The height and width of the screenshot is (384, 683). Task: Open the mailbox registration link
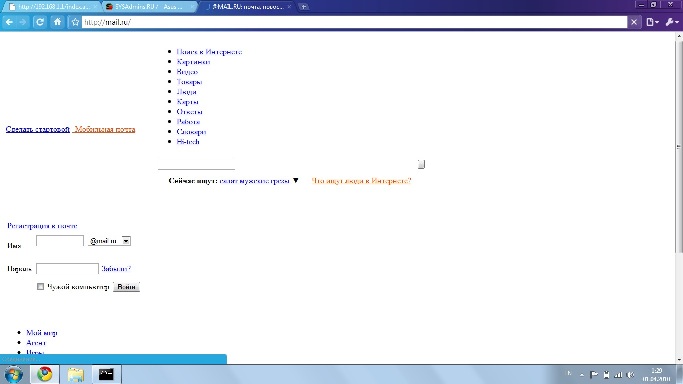(x=42, y=226)
